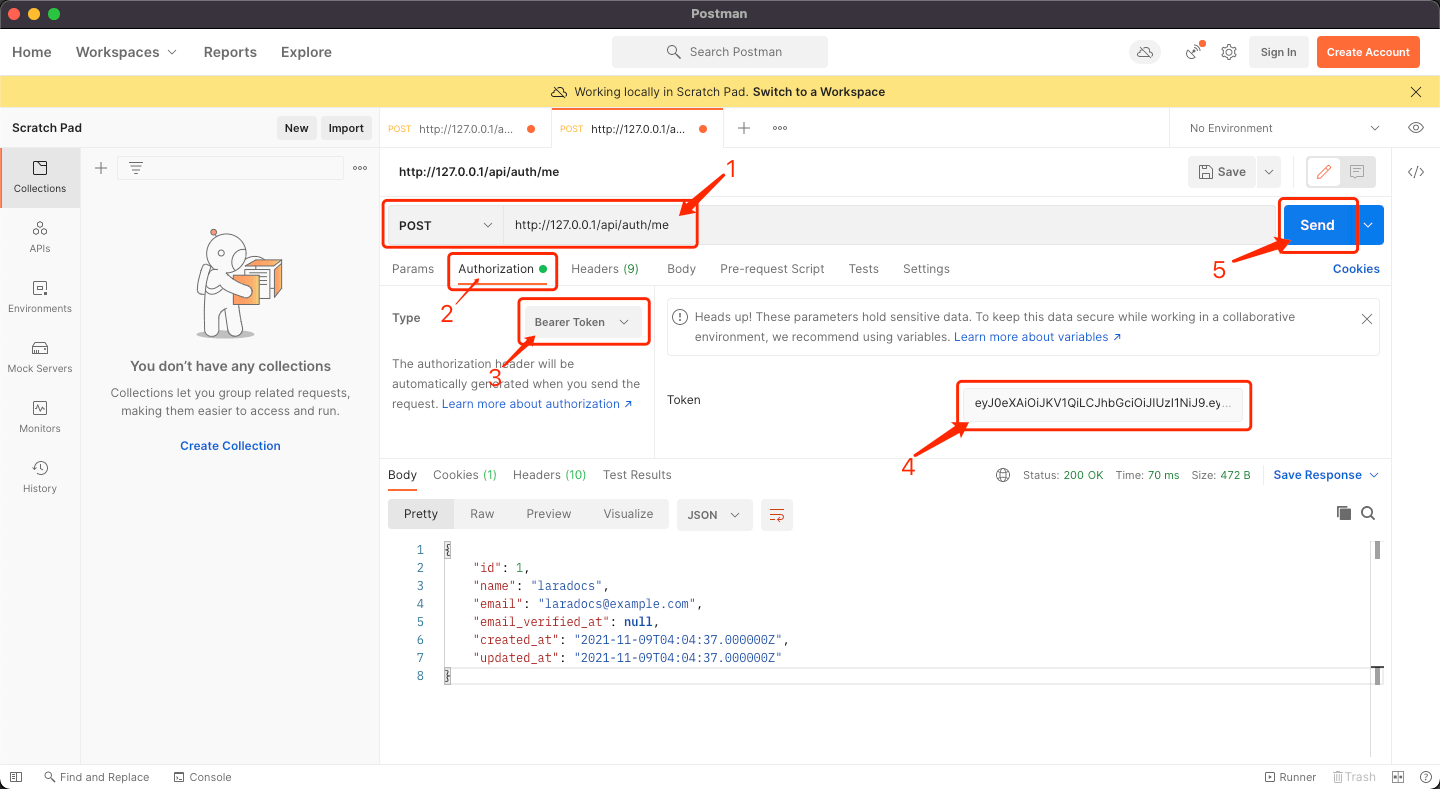The height and width of the screenshot is (789, 1440).
Task: Open the No Environment selector
Action: click(x=1284, y=128)
